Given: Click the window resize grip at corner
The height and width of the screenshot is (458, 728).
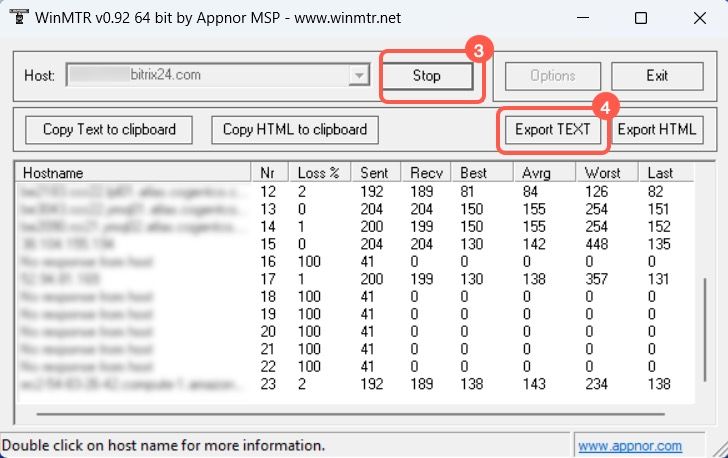Looking at the screenshot, I should click(x=720, y=450).
